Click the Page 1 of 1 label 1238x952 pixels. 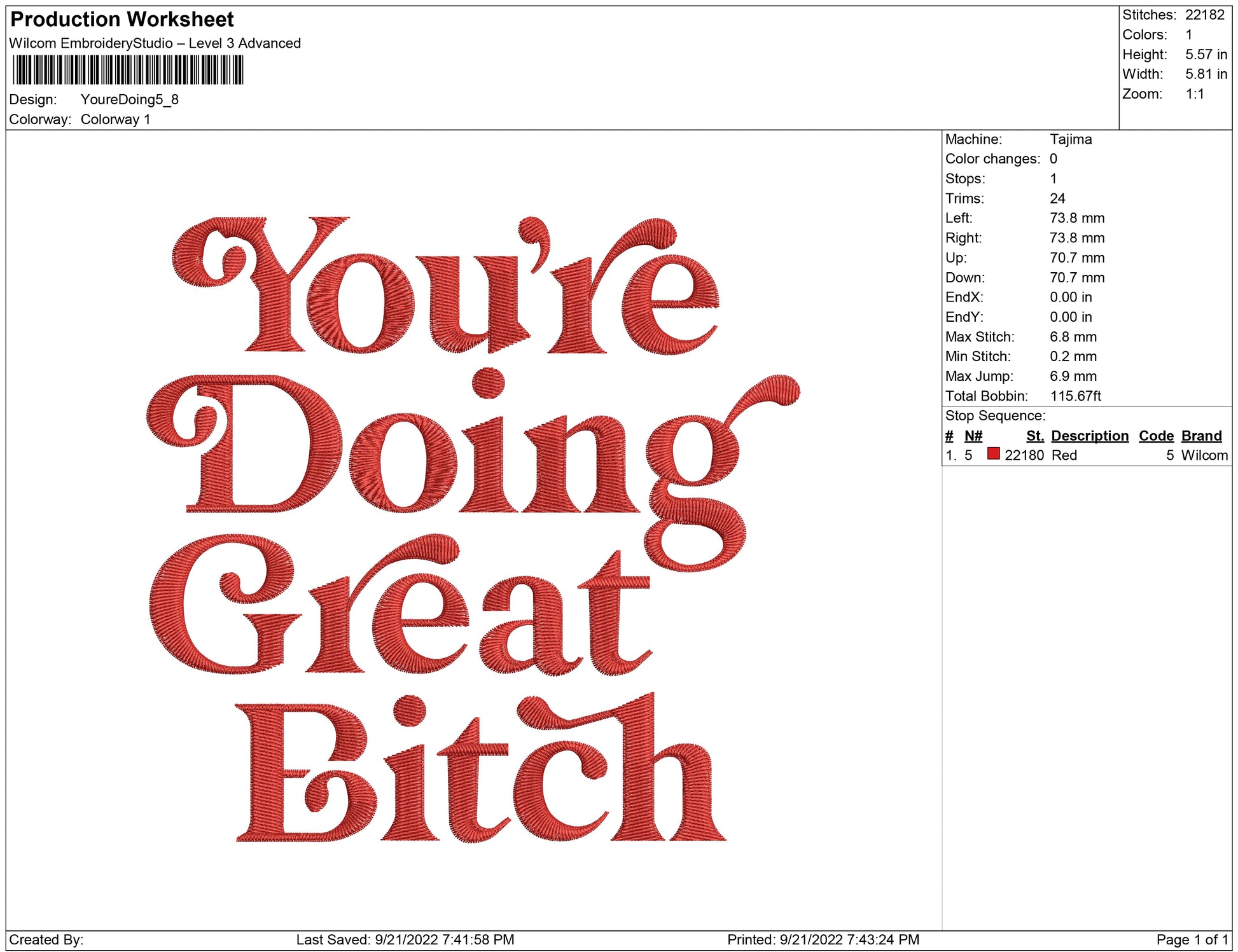pos(1192,939)
